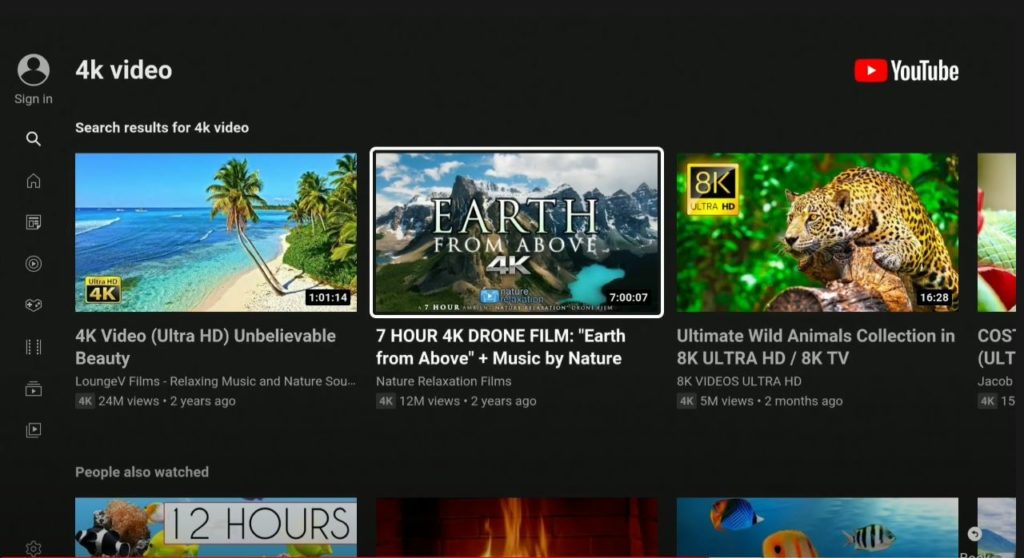
Task: Open the partially visible fourth search result
Action: pos(997,232)
